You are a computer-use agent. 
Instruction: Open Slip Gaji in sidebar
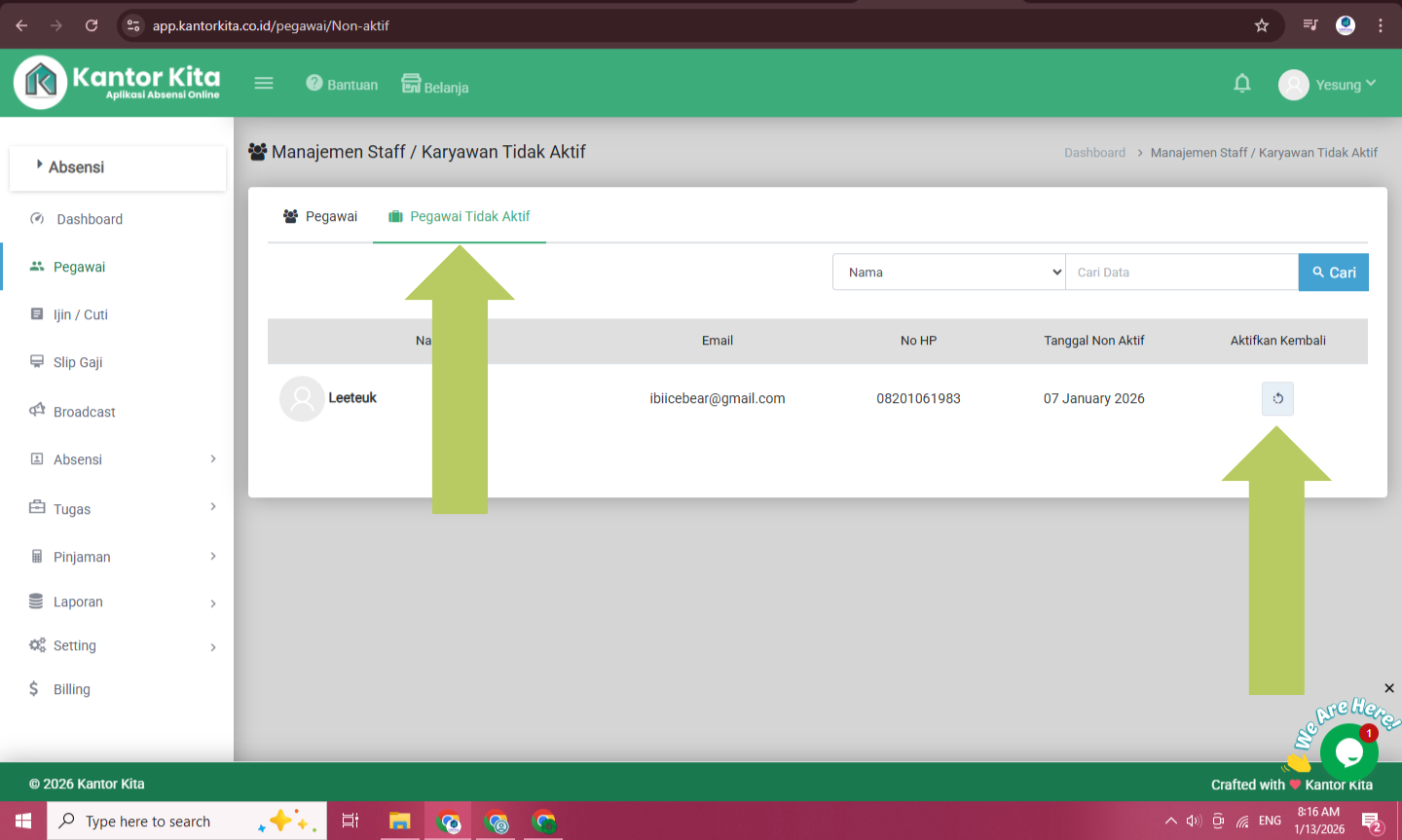coord(78,362)
